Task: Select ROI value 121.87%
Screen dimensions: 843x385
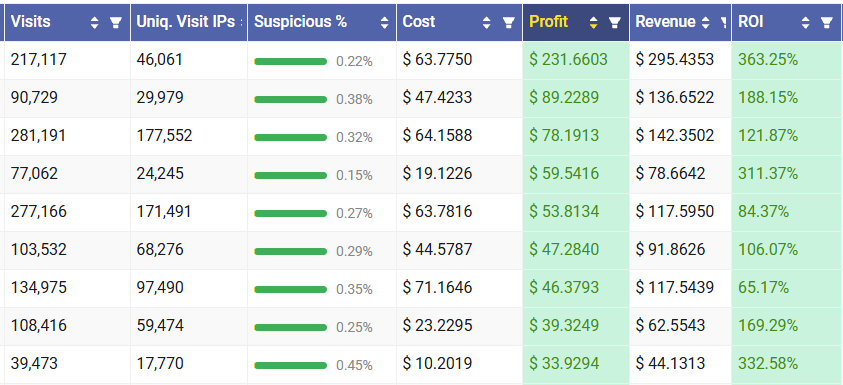Action: point(768,136)
